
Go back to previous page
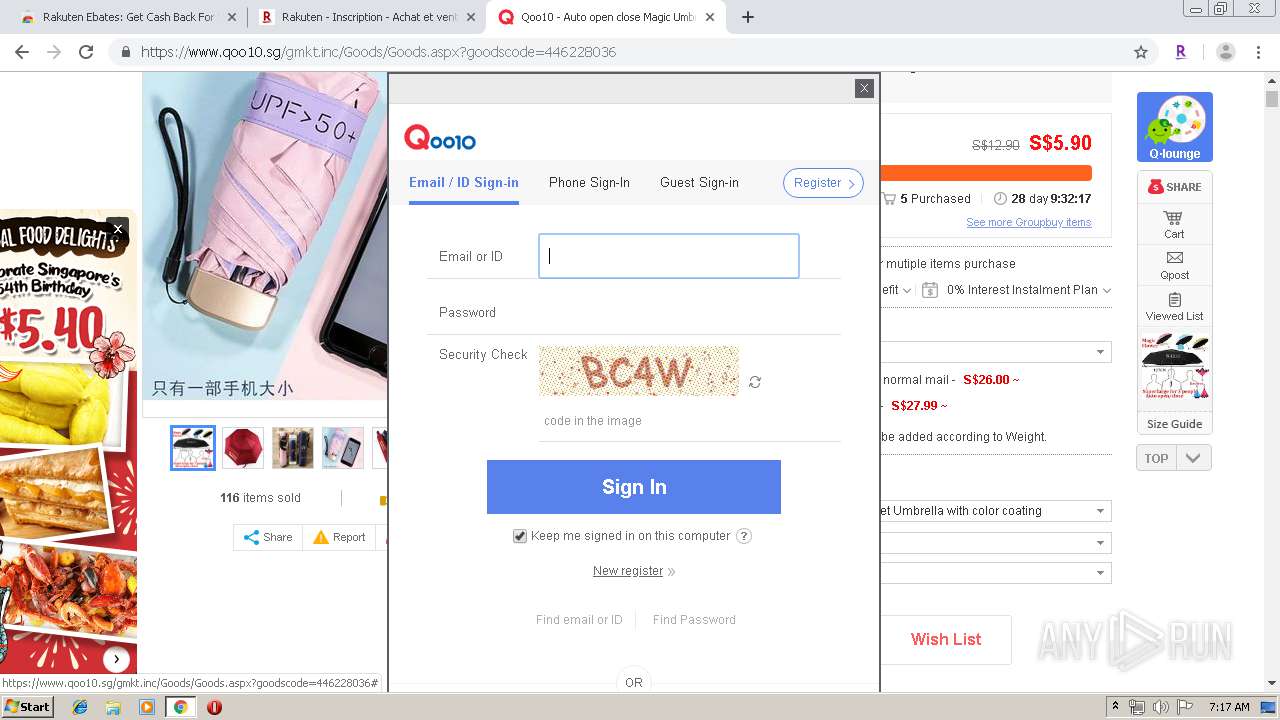pyautogui.click(x=22, y=52)
